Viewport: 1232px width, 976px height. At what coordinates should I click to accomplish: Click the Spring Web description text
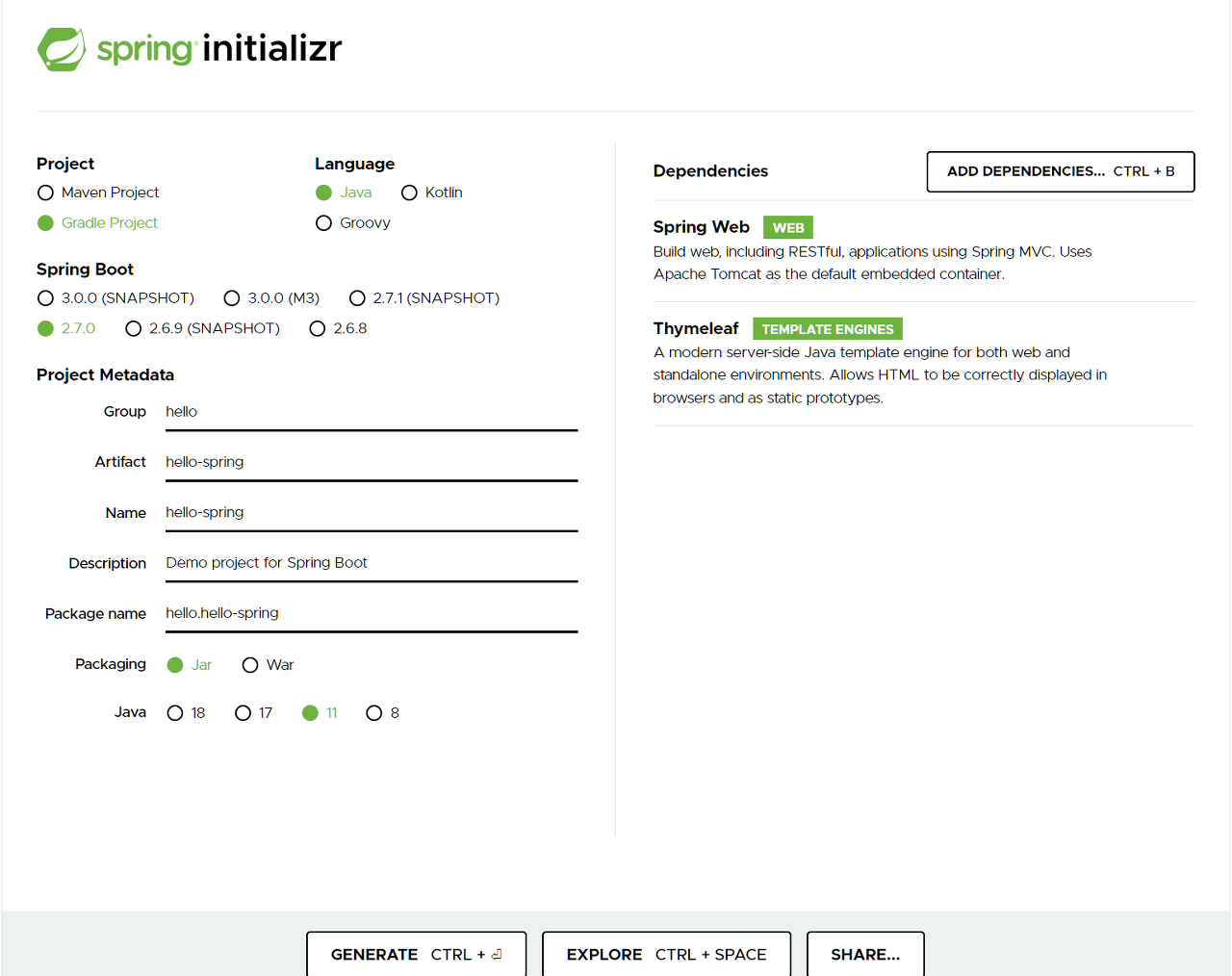[872, 263]
